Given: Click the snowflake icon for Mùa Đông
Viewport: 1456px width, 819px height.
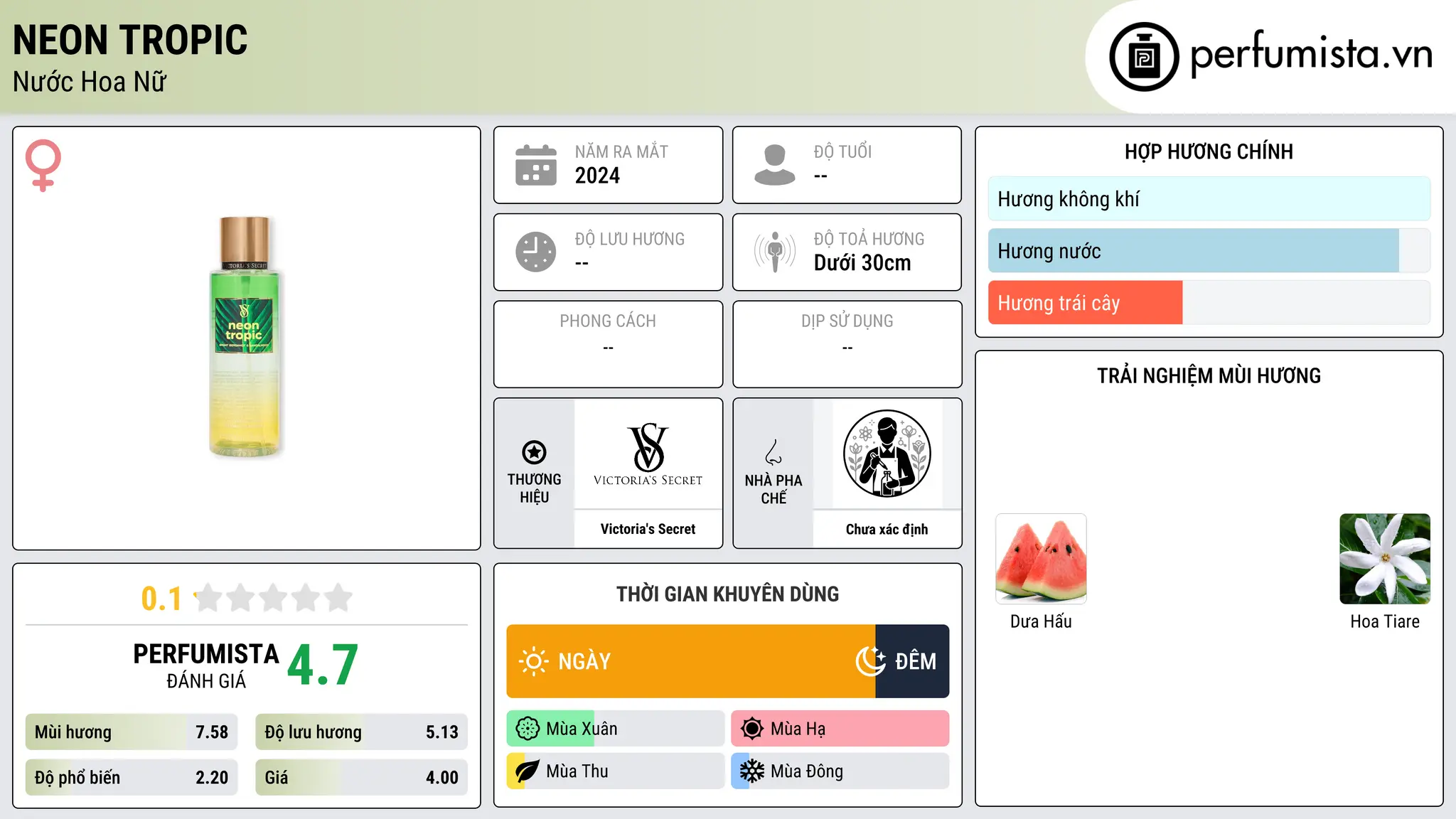Looking at the screenshot, I should 752,771.
